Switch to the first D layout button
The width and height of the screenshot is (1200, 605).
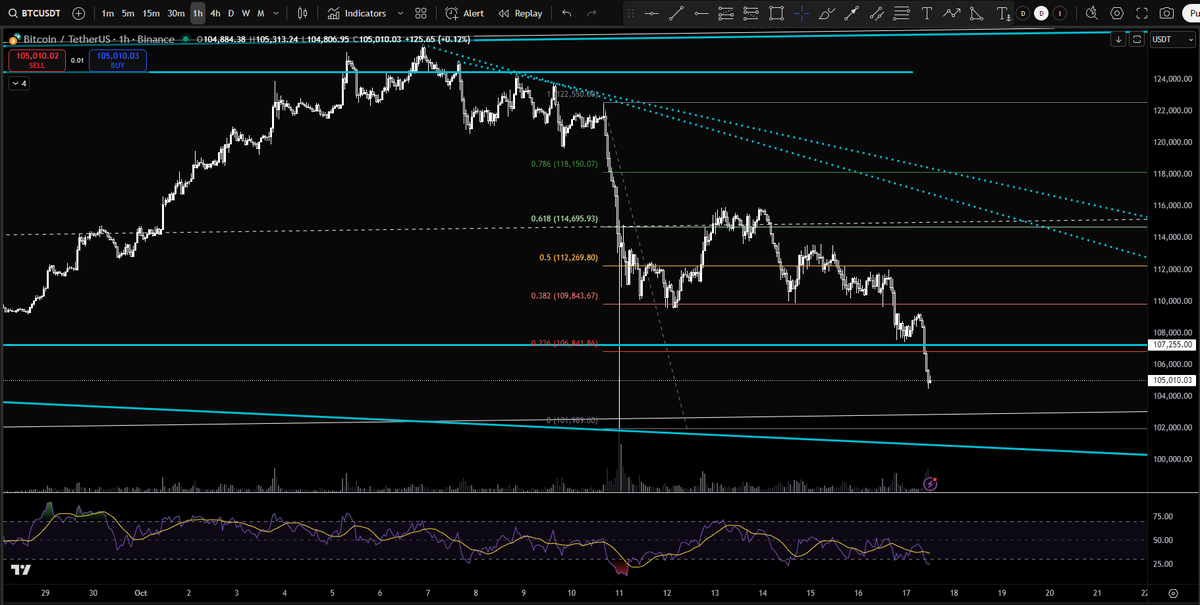1023,13
